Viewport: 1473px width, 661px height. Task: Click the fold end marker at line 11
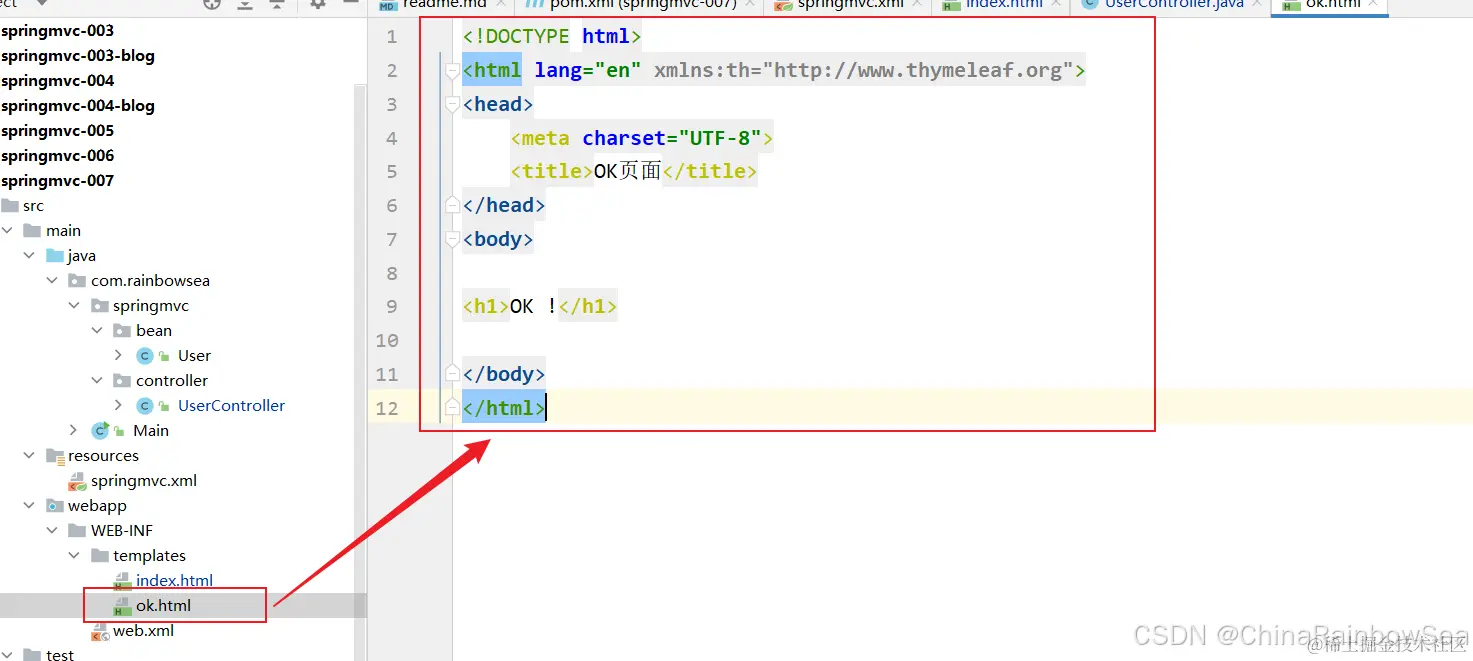click(x=452, y=375)
